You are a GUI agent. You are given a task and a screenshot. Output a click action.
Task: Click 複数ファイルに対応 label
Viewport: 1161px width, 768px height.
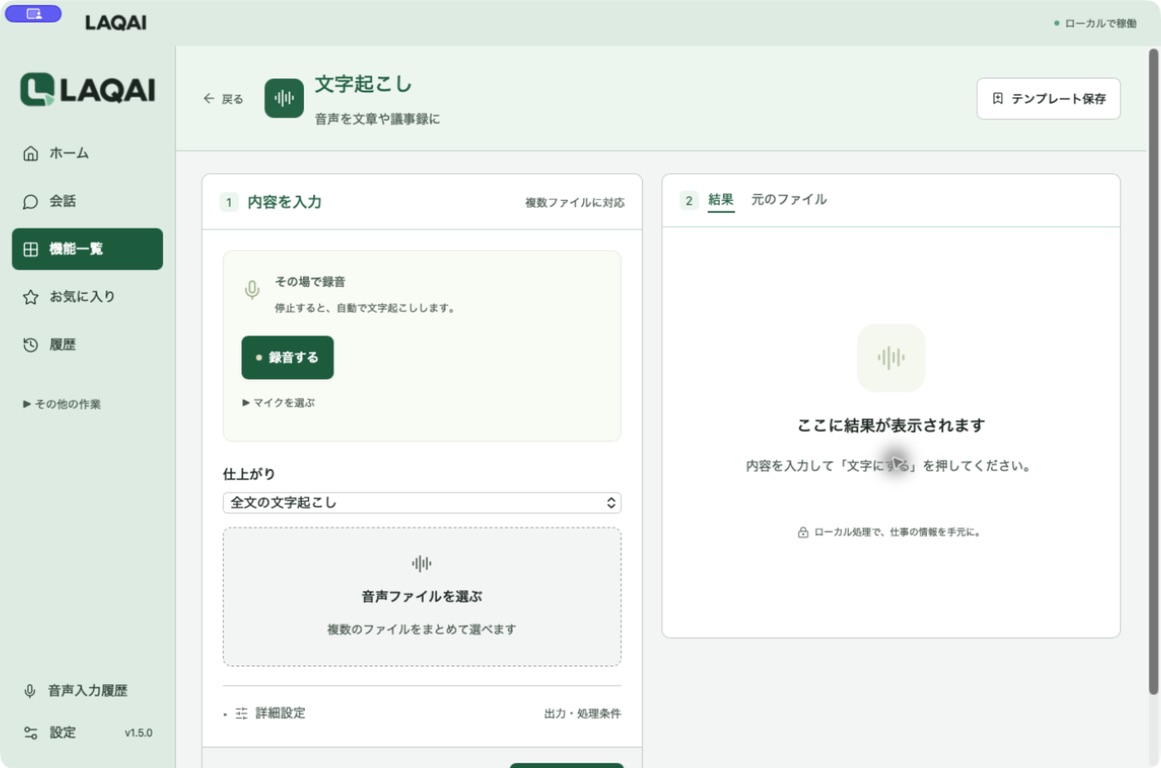pyautogui.click(x=575, y=202)
